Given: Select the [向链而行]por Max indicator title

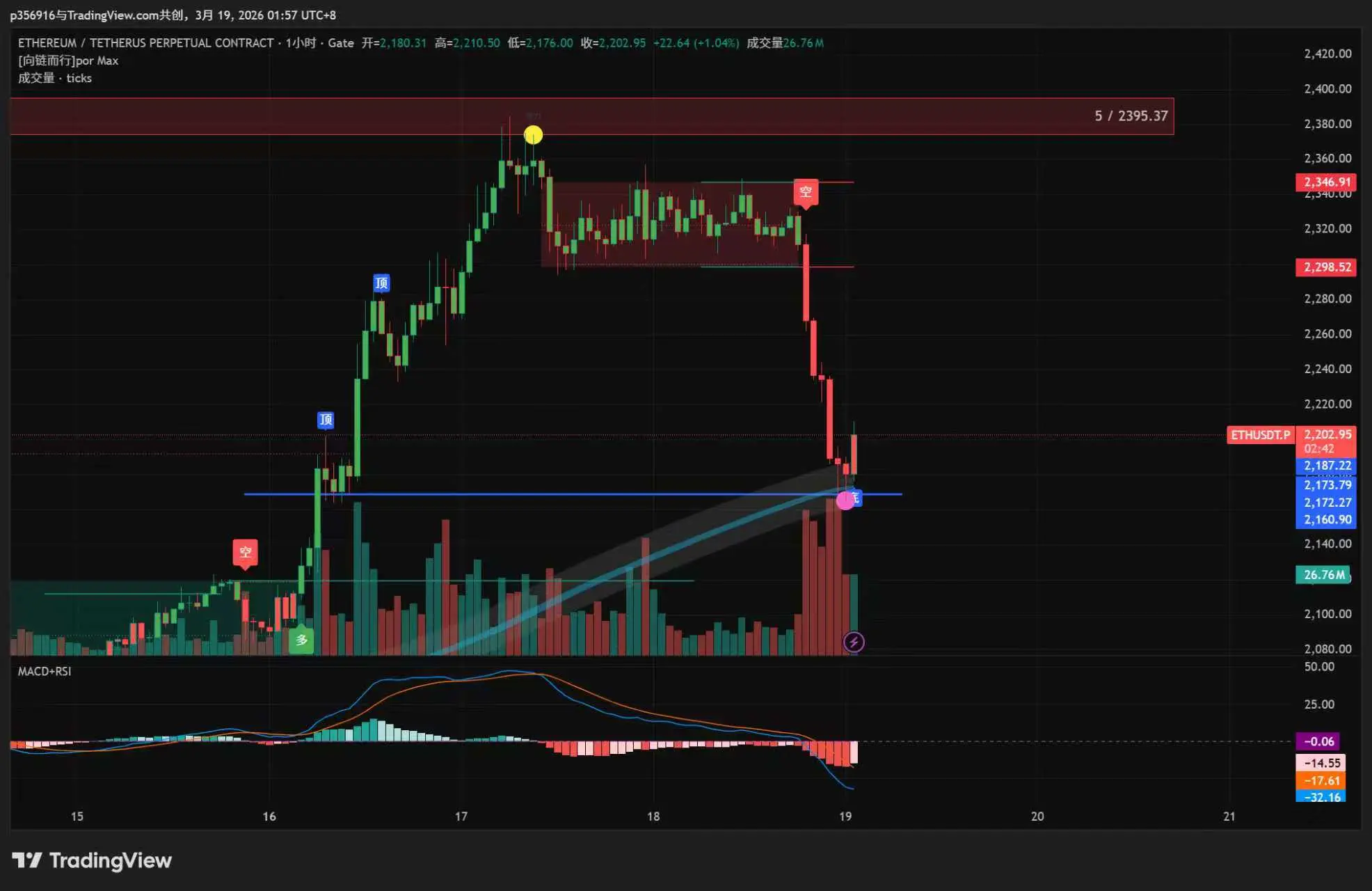Looking at the screenshot, I should click(68, 61).
